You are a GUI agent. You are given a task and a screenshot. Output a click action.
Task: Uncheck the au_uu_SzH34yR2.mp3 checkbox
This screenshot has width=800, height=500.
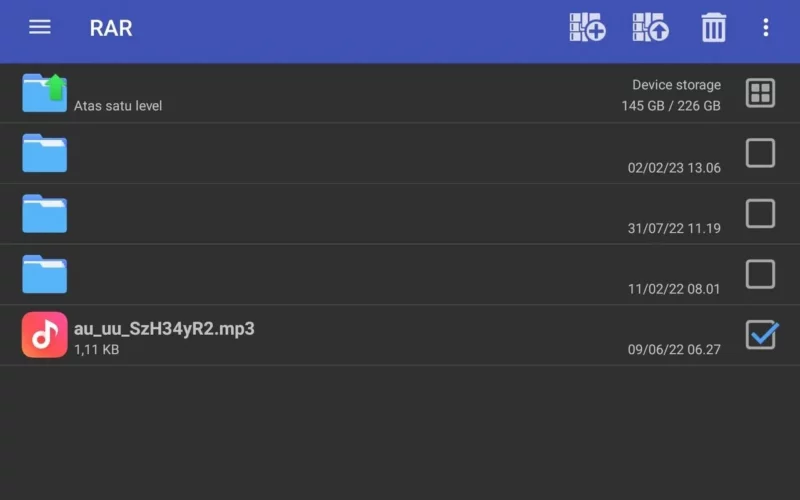[761, 335]
